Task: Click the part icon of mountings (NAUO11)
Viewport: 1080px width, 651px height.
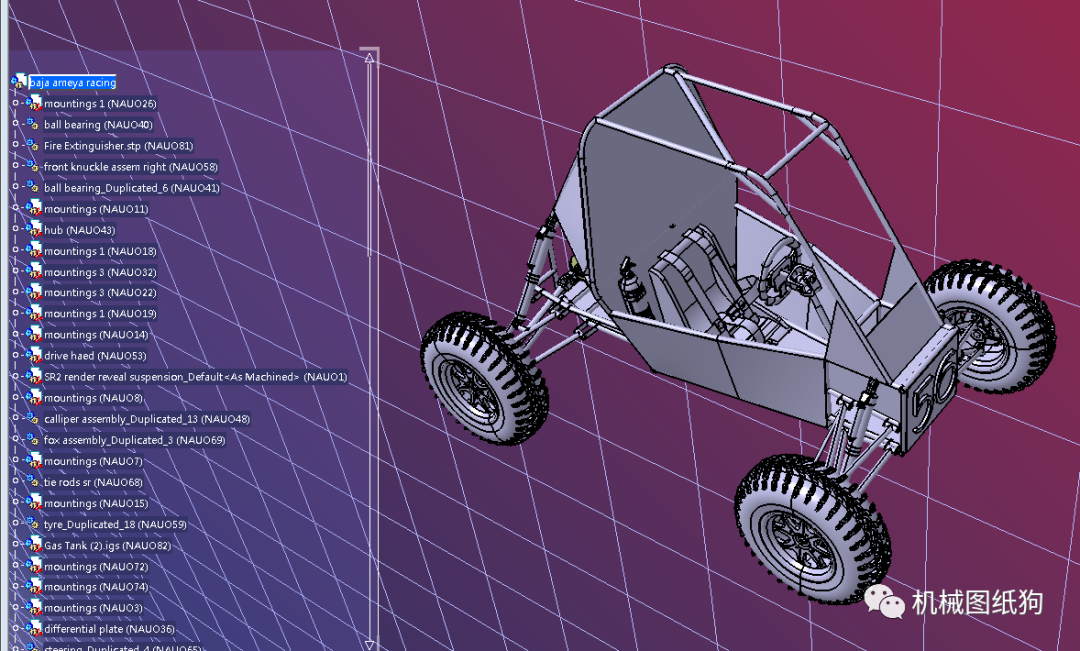Action: click(34, 209)
